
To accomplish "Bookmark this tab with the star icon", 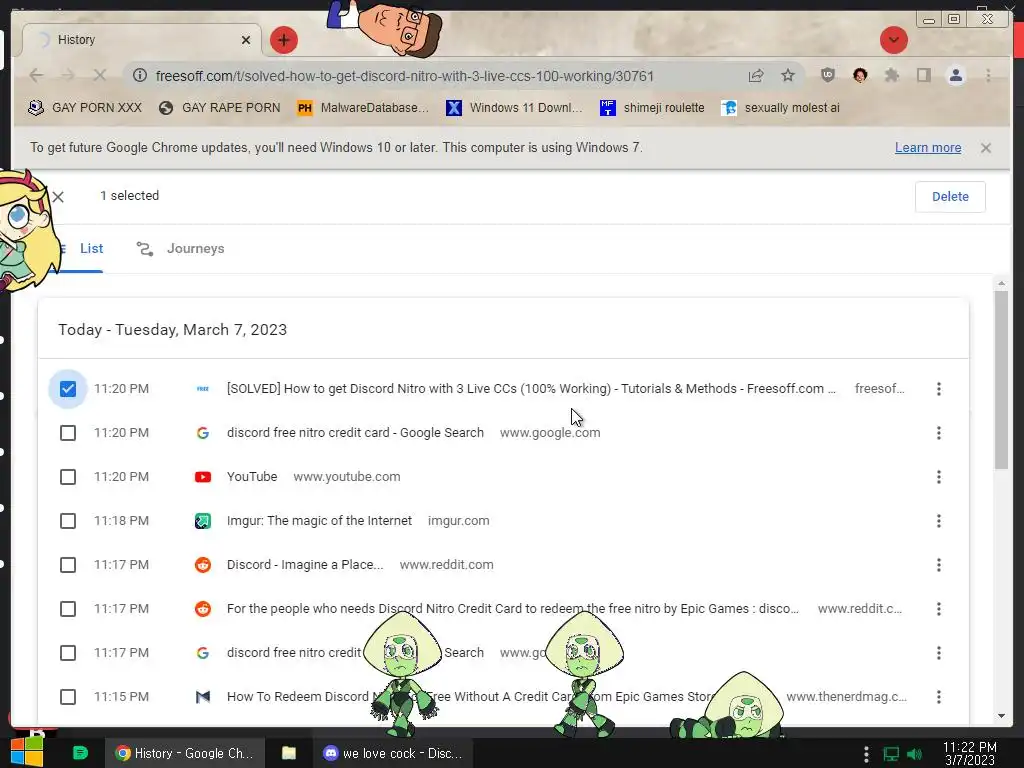I will (788, 76).
